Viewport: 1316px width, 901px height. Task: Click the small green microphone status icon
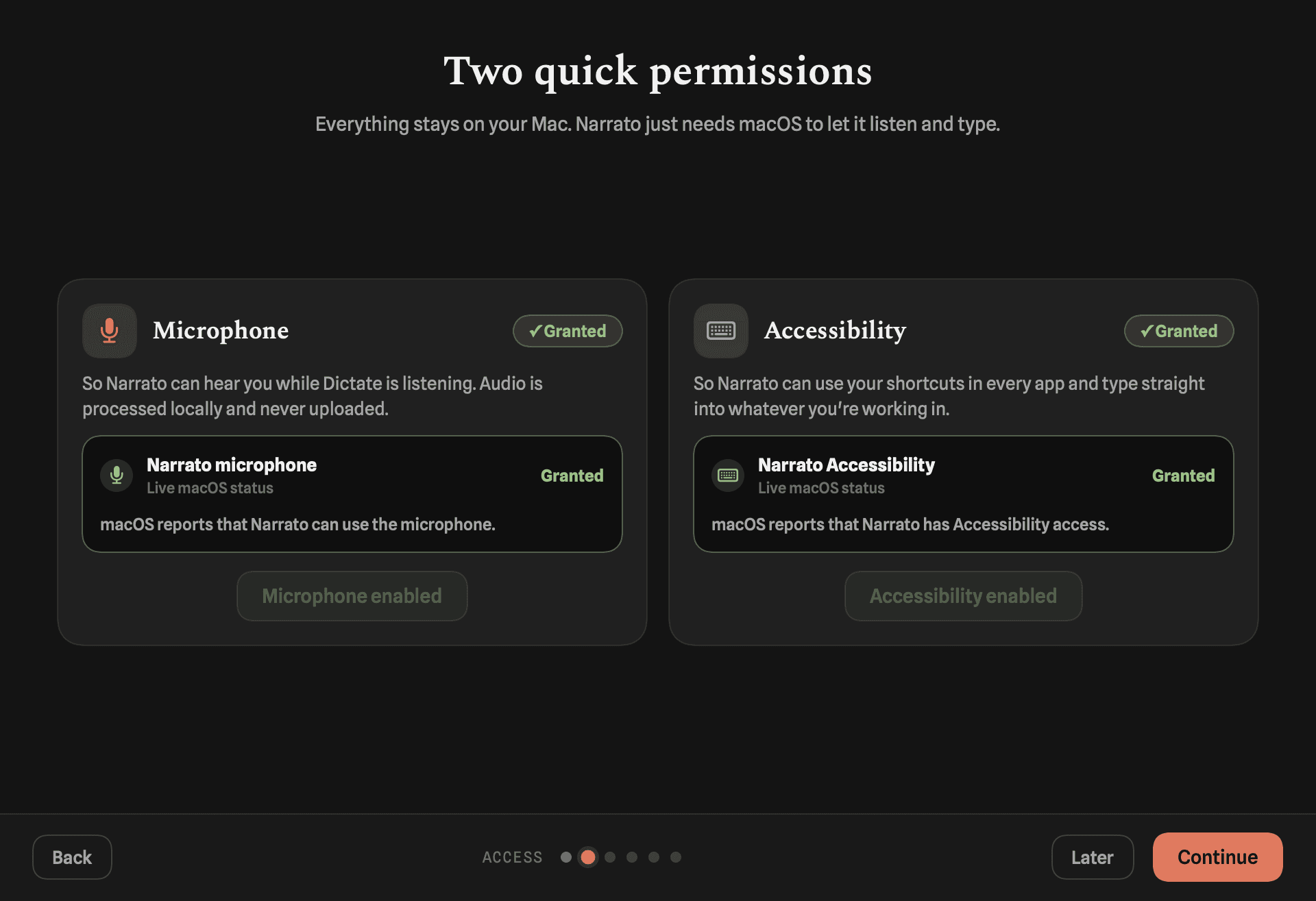tap(117, 476)
